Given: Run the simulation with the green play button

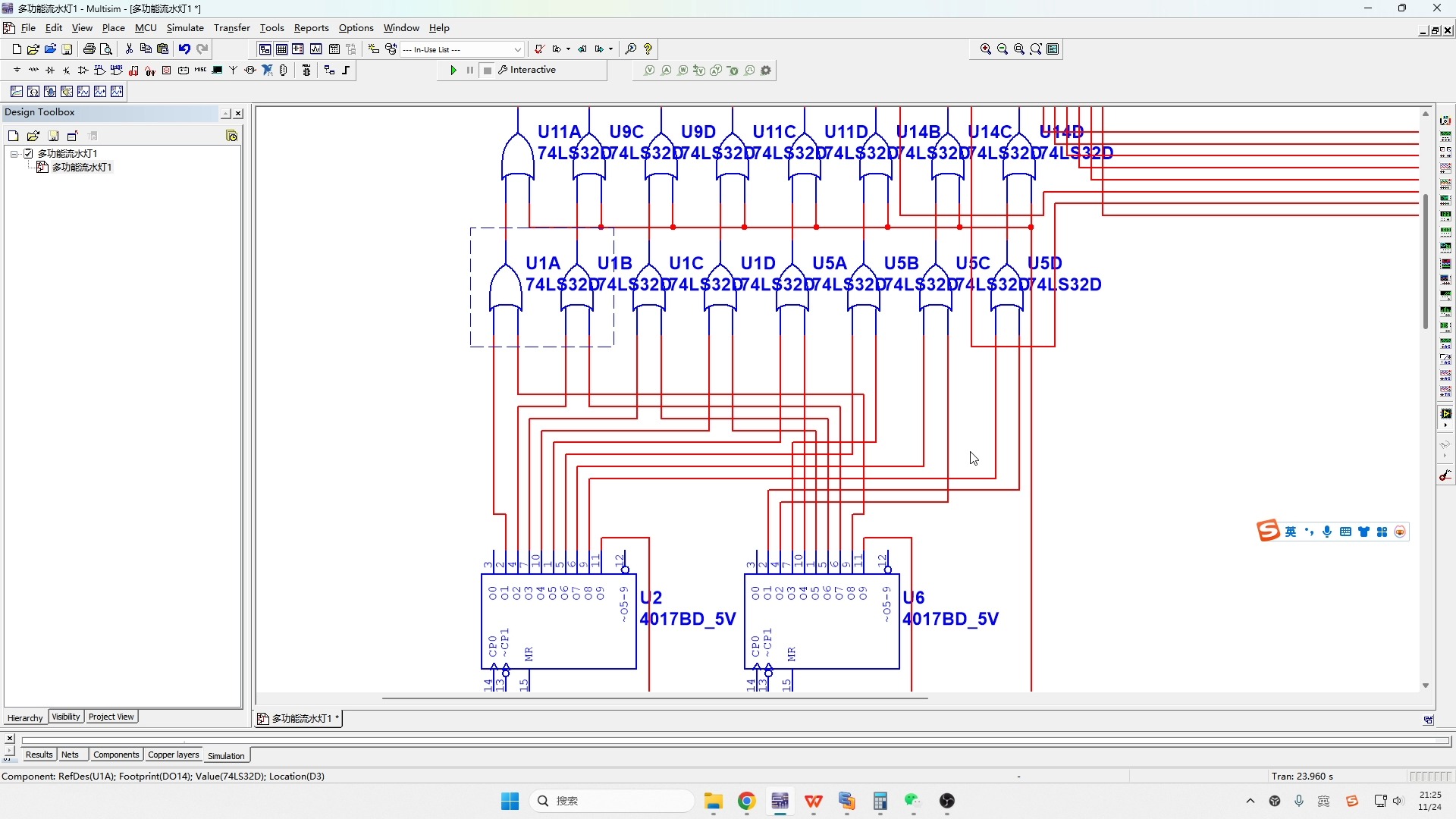Looking at the screenshot, I should pos(453,70).
